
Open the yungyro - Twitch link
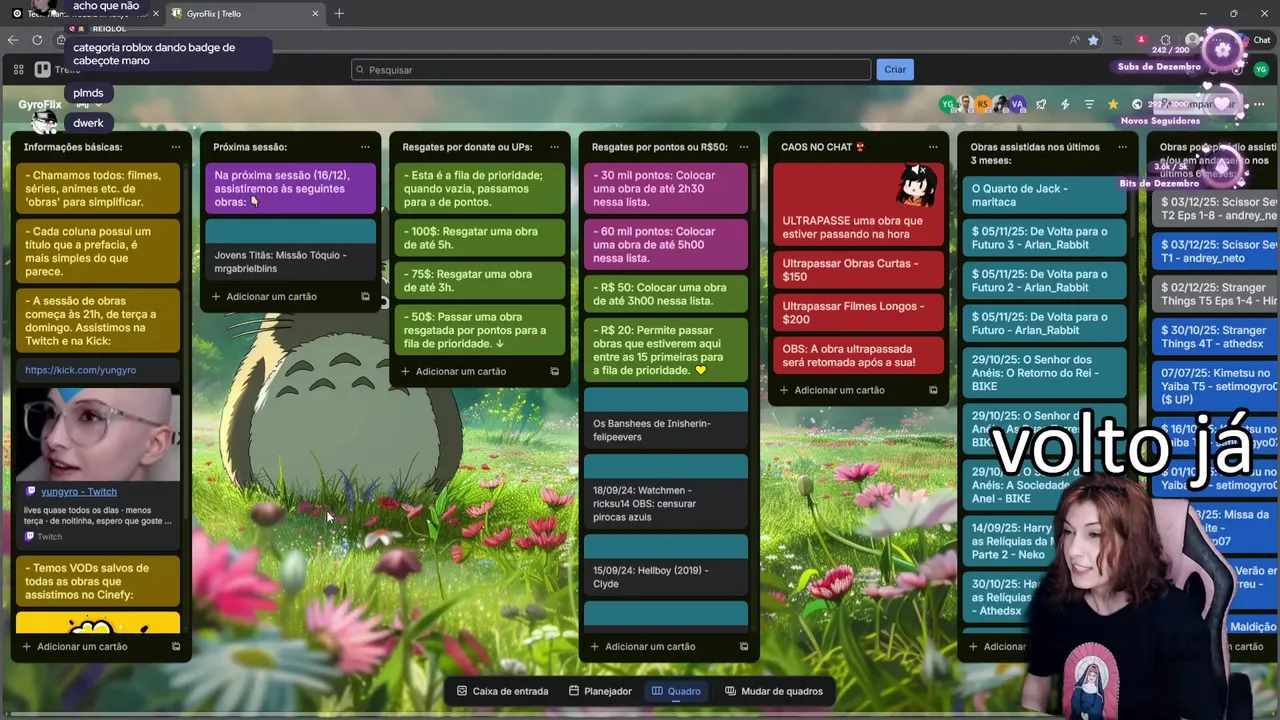(x=78, y=492)
